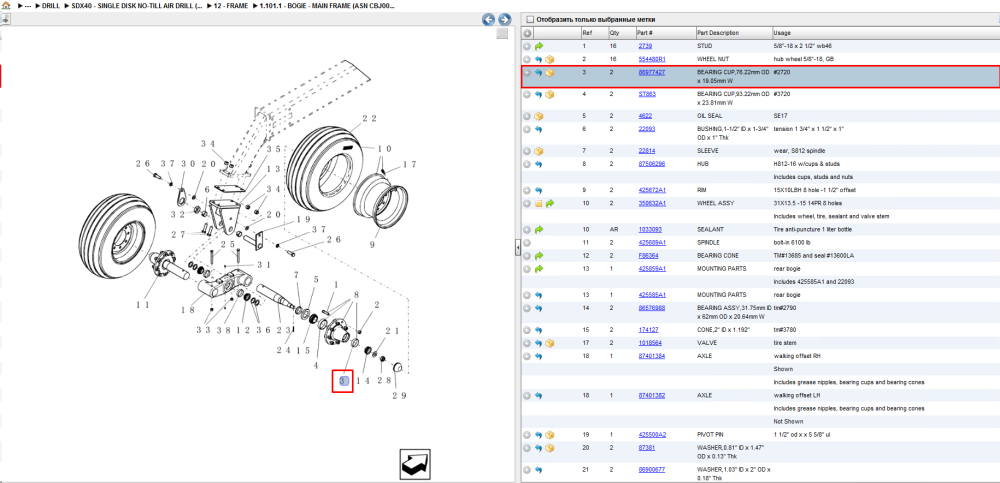Enable 'Отобразить только выбранные метки' checkbox
Screen dimensions: 1000x483
(530, 20)
